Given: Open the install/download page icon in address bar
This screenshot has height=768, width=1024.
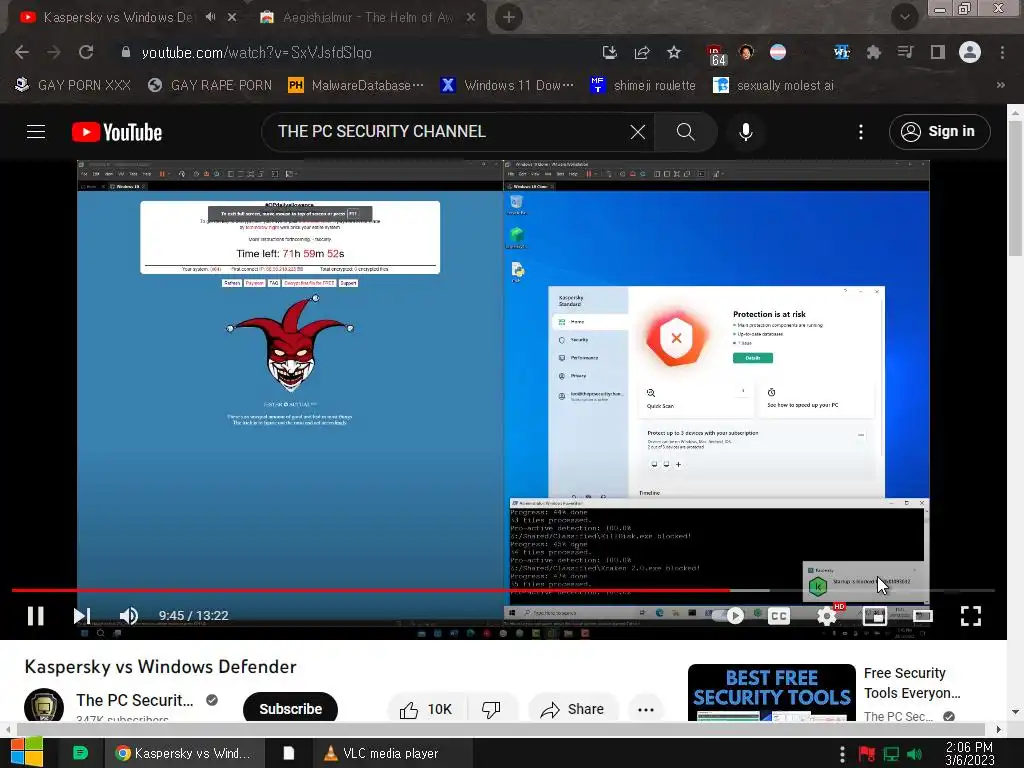Looking at the screenshot, I should (609, 52).
